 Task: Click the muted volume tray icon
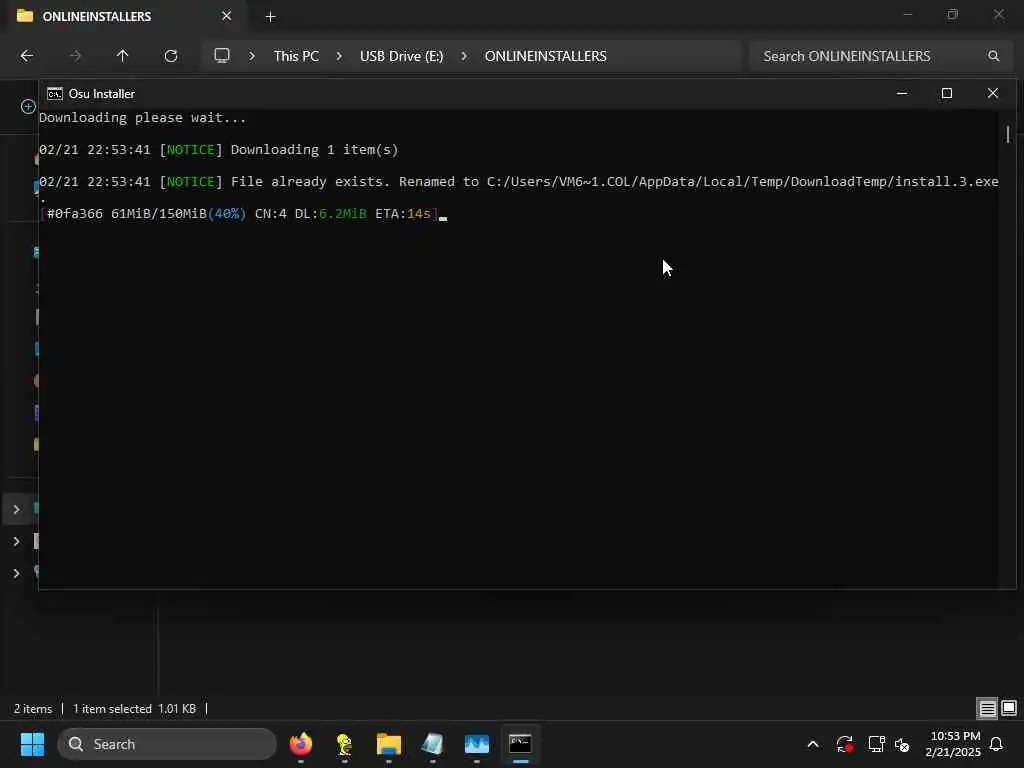(x=902, y=744)
